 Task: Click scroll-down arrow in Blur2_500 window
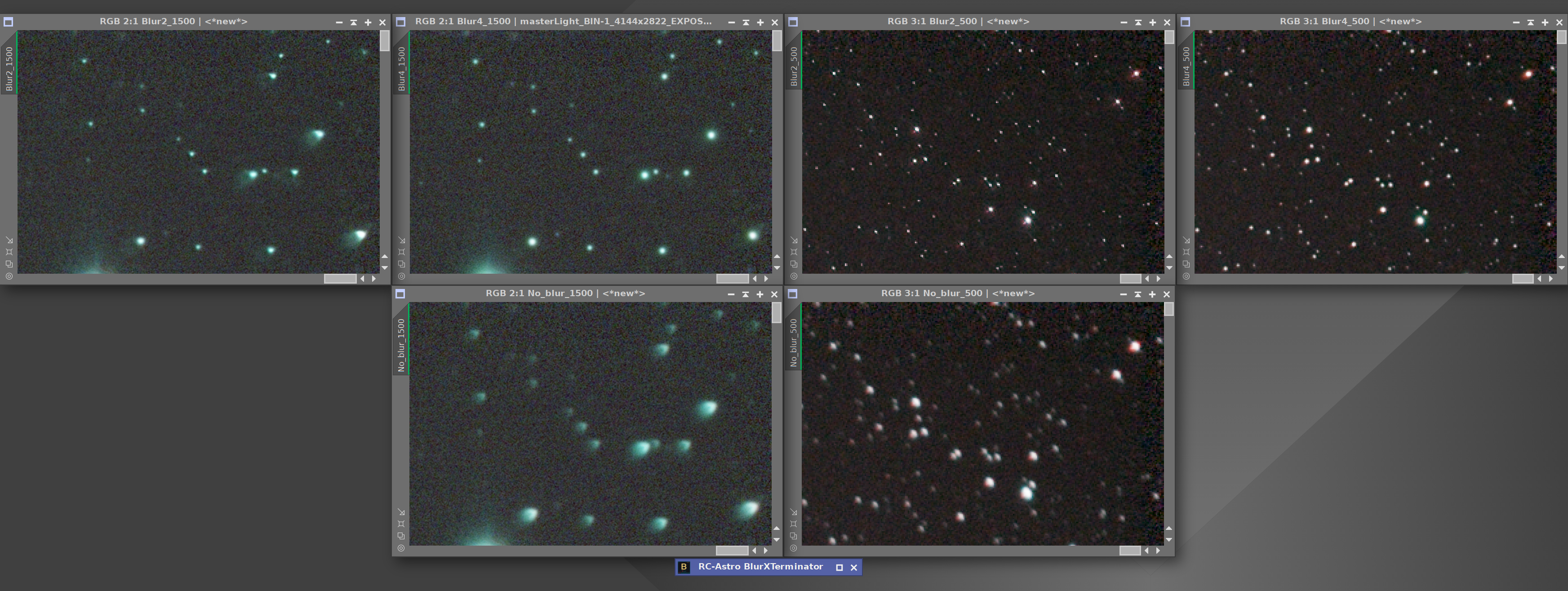(1168, 268)
